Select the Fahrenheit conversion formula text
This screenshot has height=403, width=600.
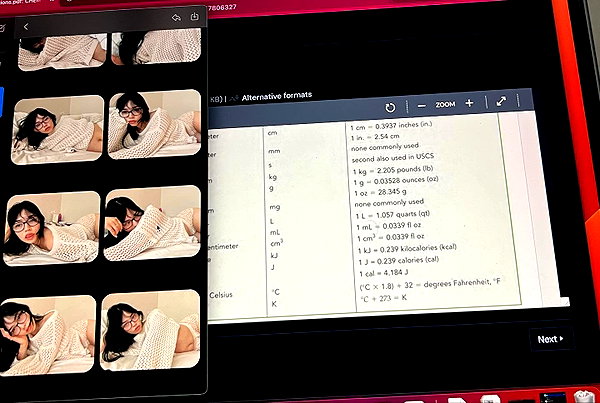tap(430, 284)
